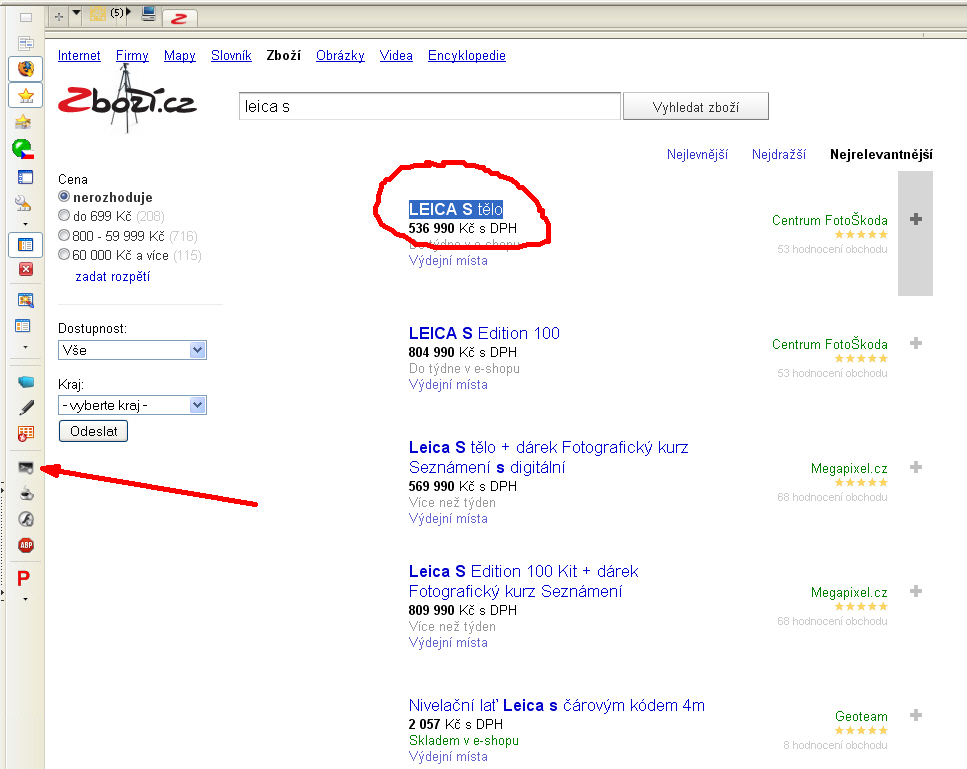Sort results by Nejlevnější
Viewport: 967px width, 769px height.
[697, 154]
